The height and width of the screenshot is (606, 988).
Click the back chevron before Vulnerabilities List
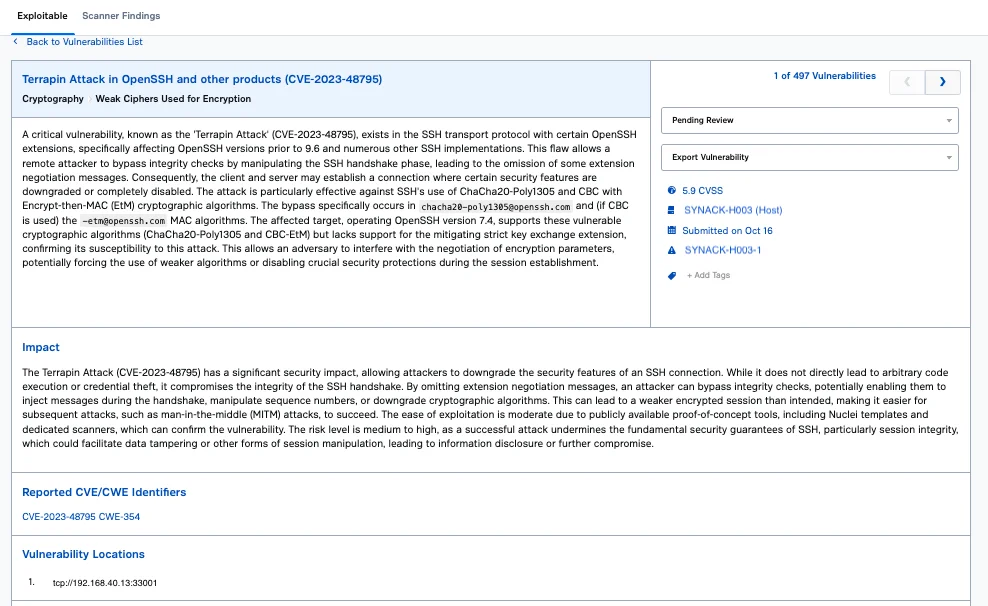click(15, 42)
